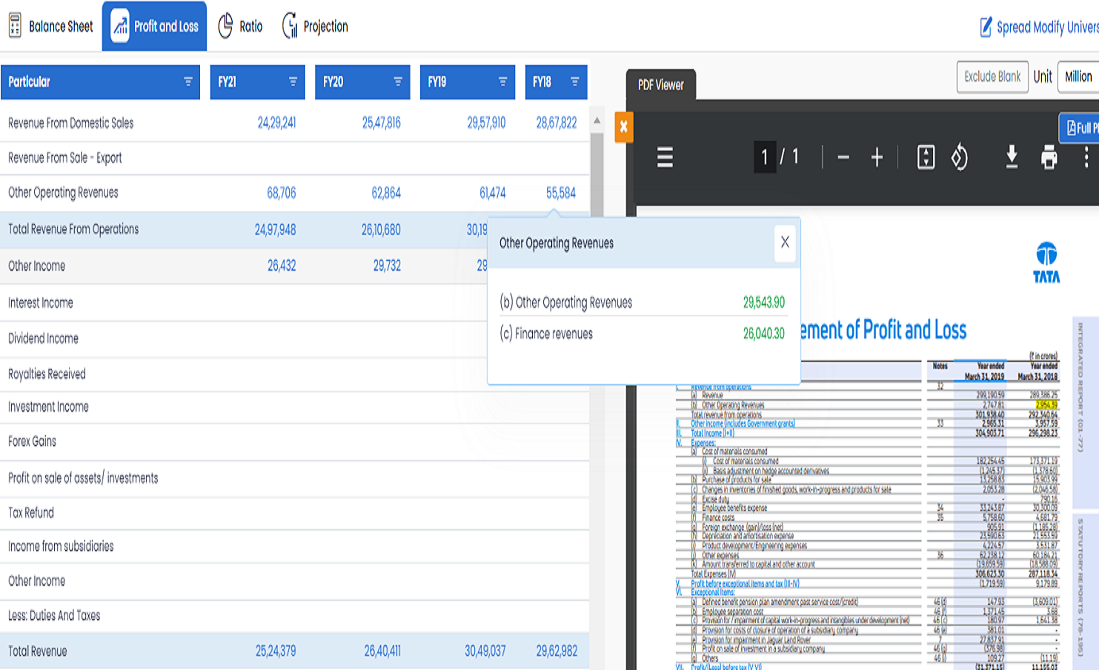Close the PDF panel with orange X

[623, 127]
